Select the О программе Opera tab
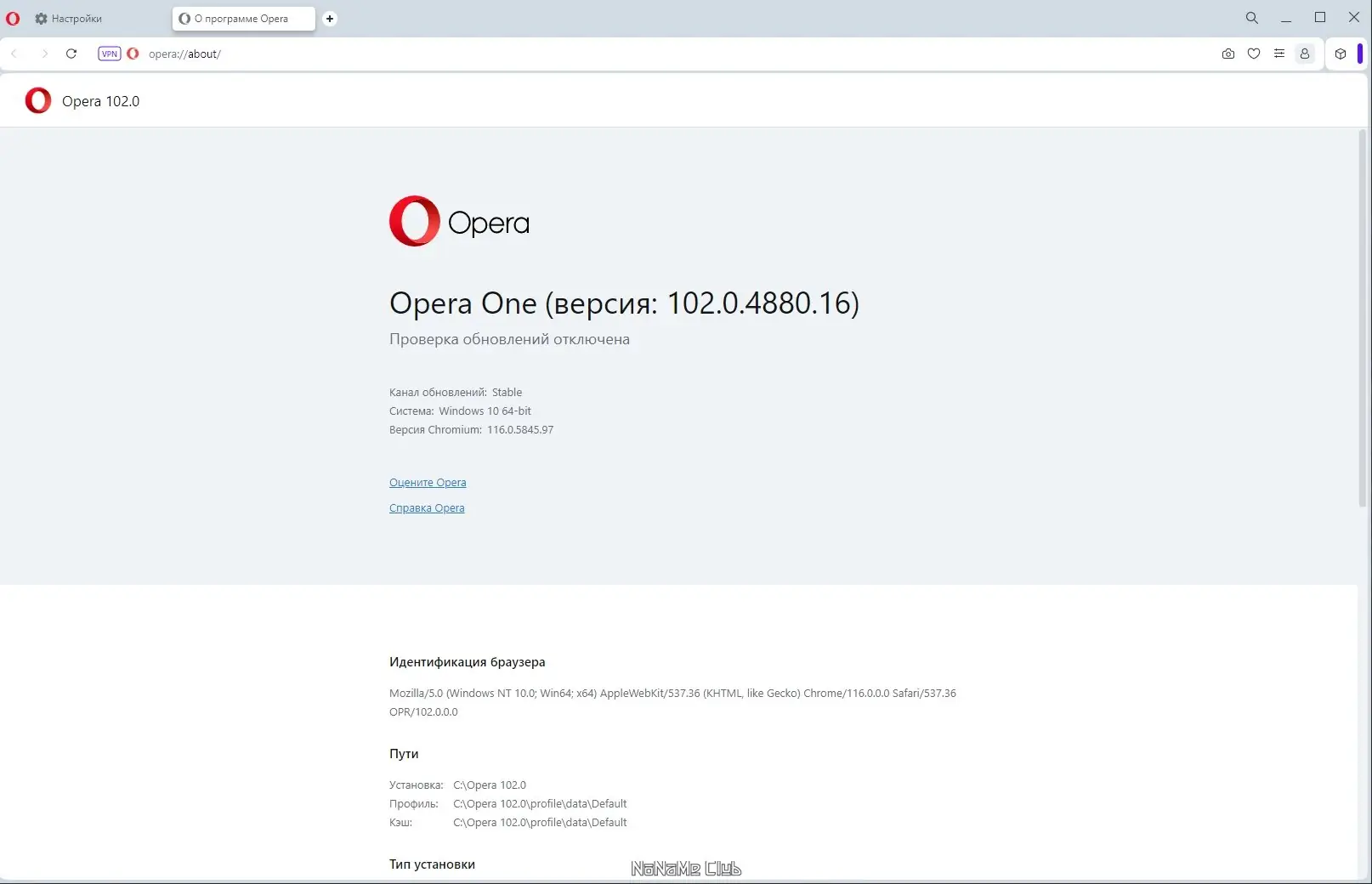 [x=243, y=19]
